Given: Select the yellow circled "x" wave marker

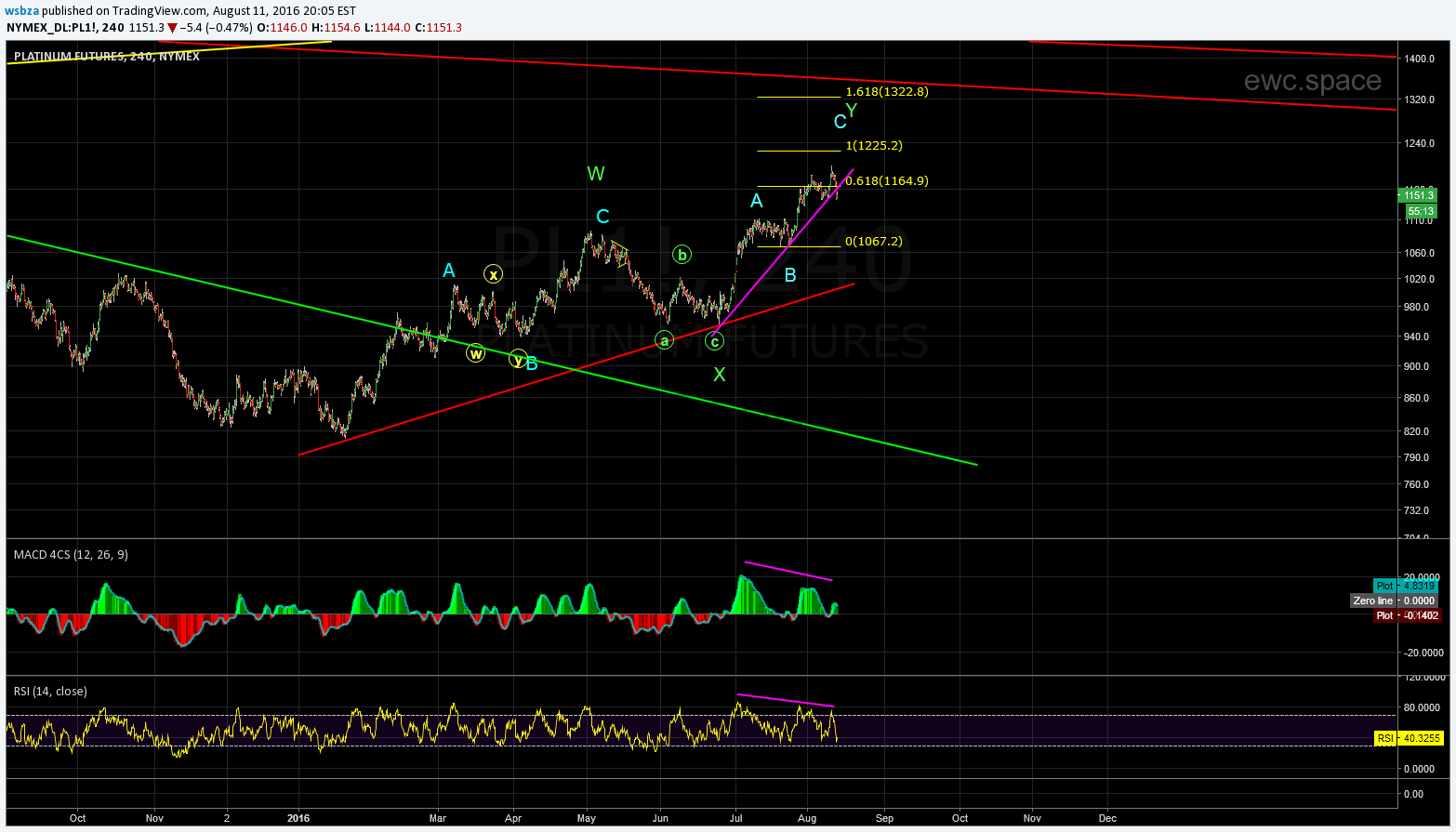Looking at the screenshot, I should (x=493, y=274).
